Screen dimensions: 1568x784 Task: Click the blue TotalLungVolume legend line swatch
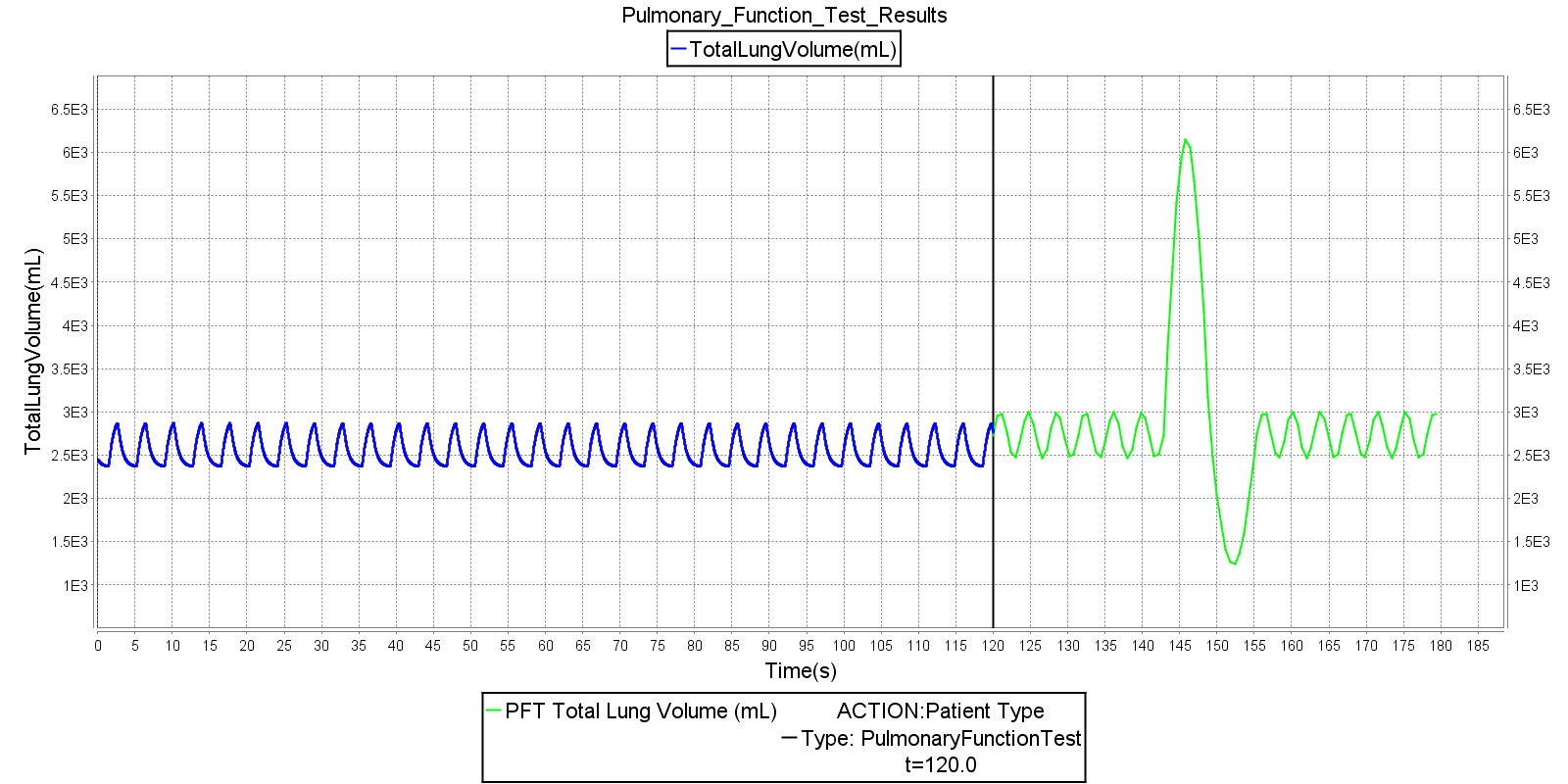678,49
